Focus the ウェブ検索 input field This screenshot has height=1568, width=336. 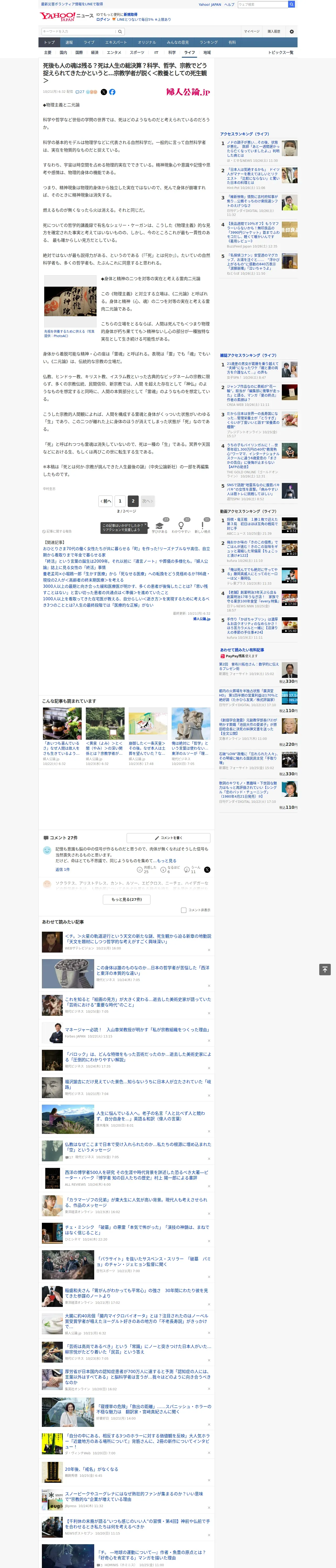pyautogui.click(x=262, y=4)
